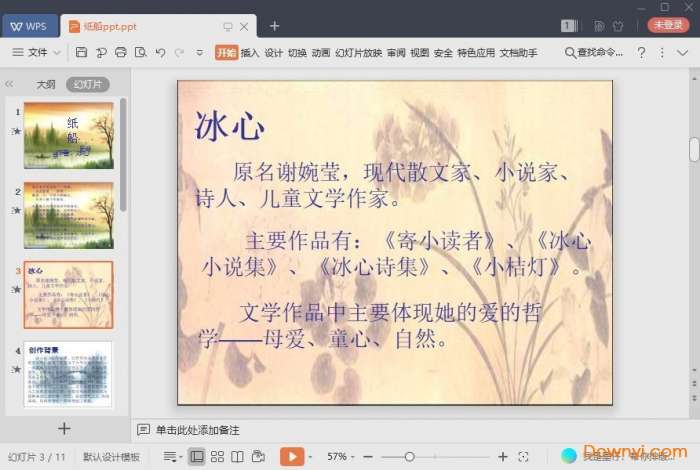Viewport: 700px width, 470px height.
Task: Open a new tab with plus button
Action: (275, 26)
